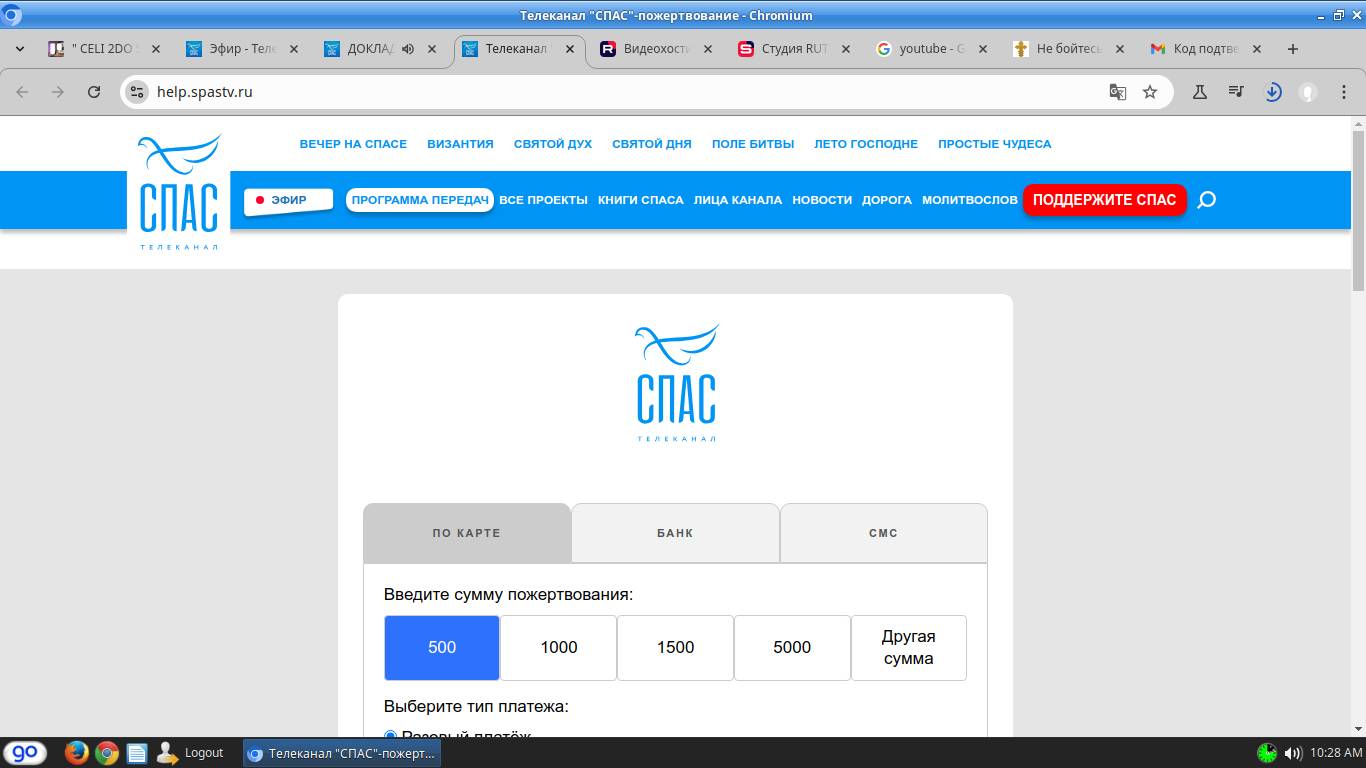Open the ВЕЧЕР НА СПАСЕ link
This screenshot has width=1366, height=768.
pyautogui.click(x=353, y=144)
